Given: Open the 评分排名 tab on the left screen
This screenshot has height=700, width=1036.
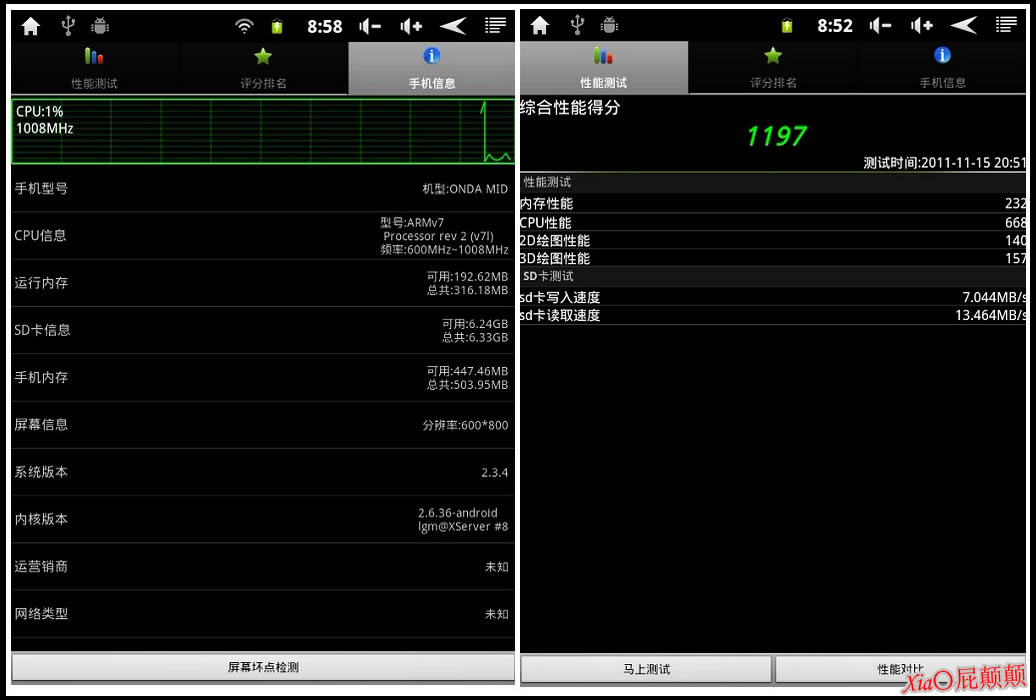Looking at the screenshot, I should [x=263, y=68].
